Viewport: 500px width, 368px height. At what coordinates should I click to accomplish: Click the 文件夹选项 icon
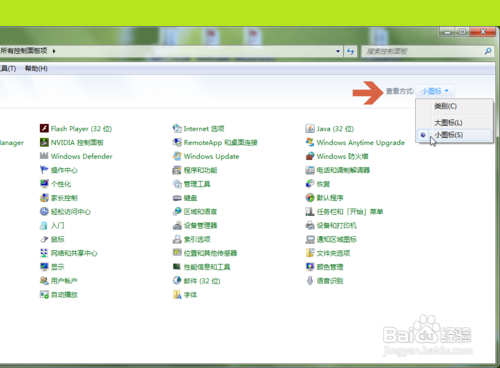[x=310, y=253]
